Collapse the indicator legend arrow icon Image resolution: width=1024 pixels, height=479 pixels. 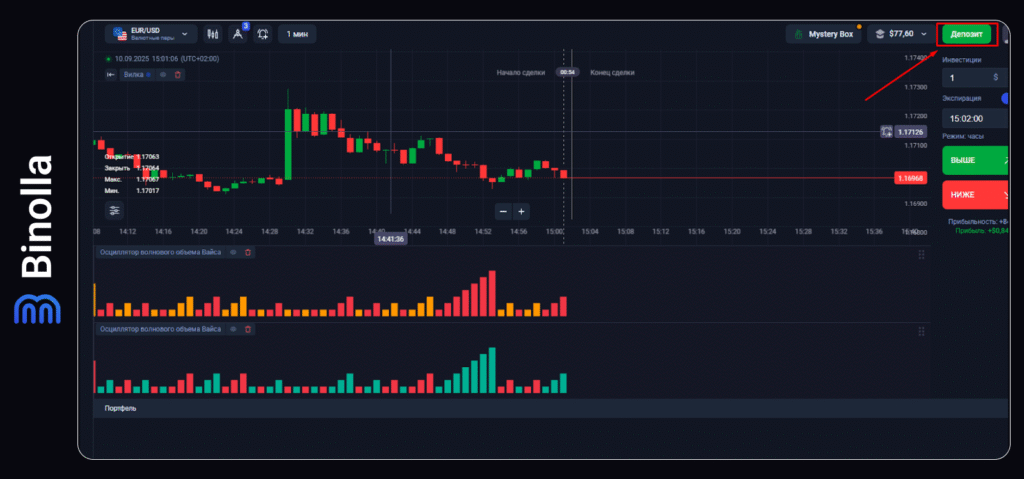pyautogui.click(x=111, y=74)
